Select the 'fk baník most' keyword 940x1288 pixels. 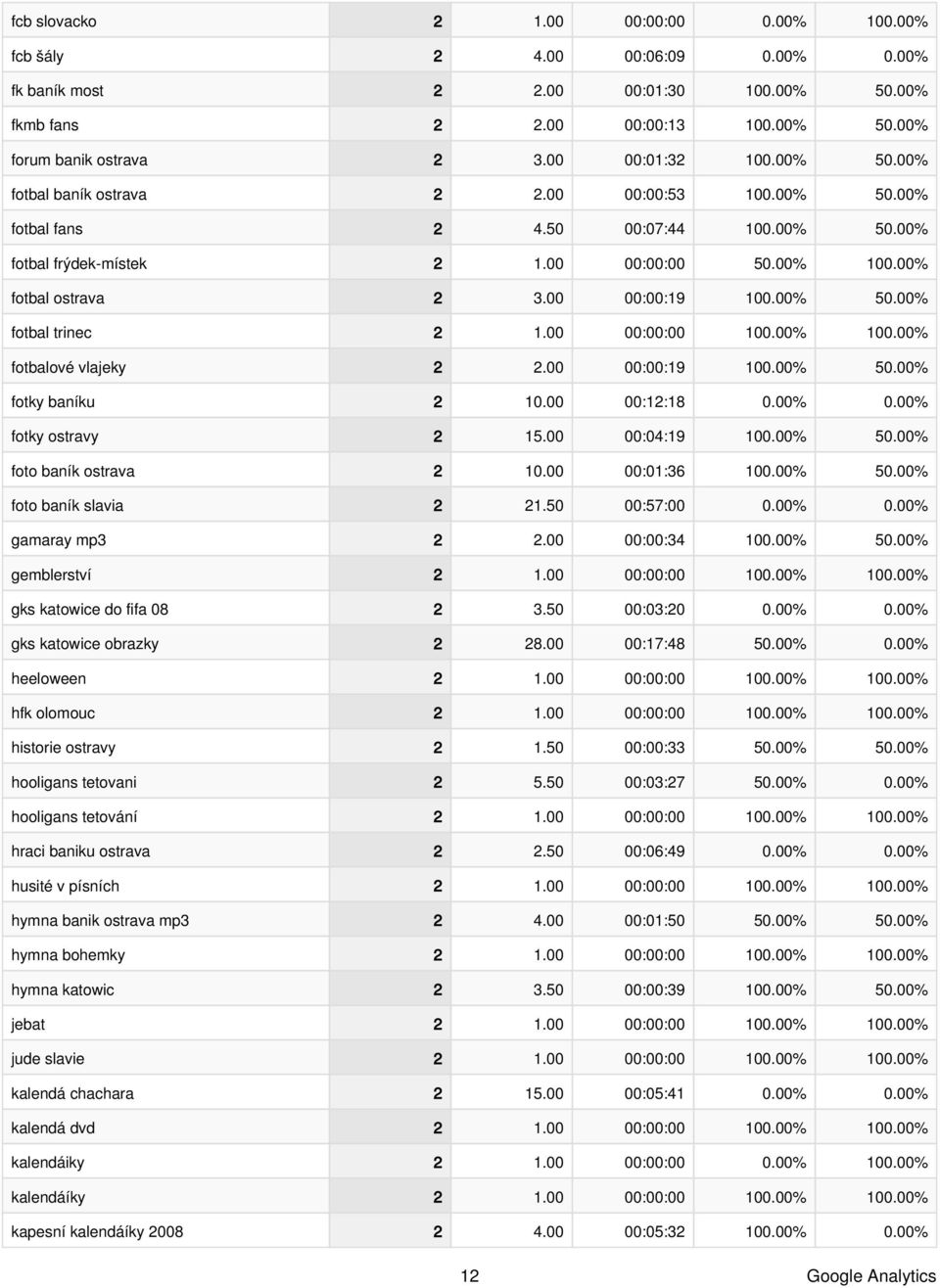tap(57, 90)
